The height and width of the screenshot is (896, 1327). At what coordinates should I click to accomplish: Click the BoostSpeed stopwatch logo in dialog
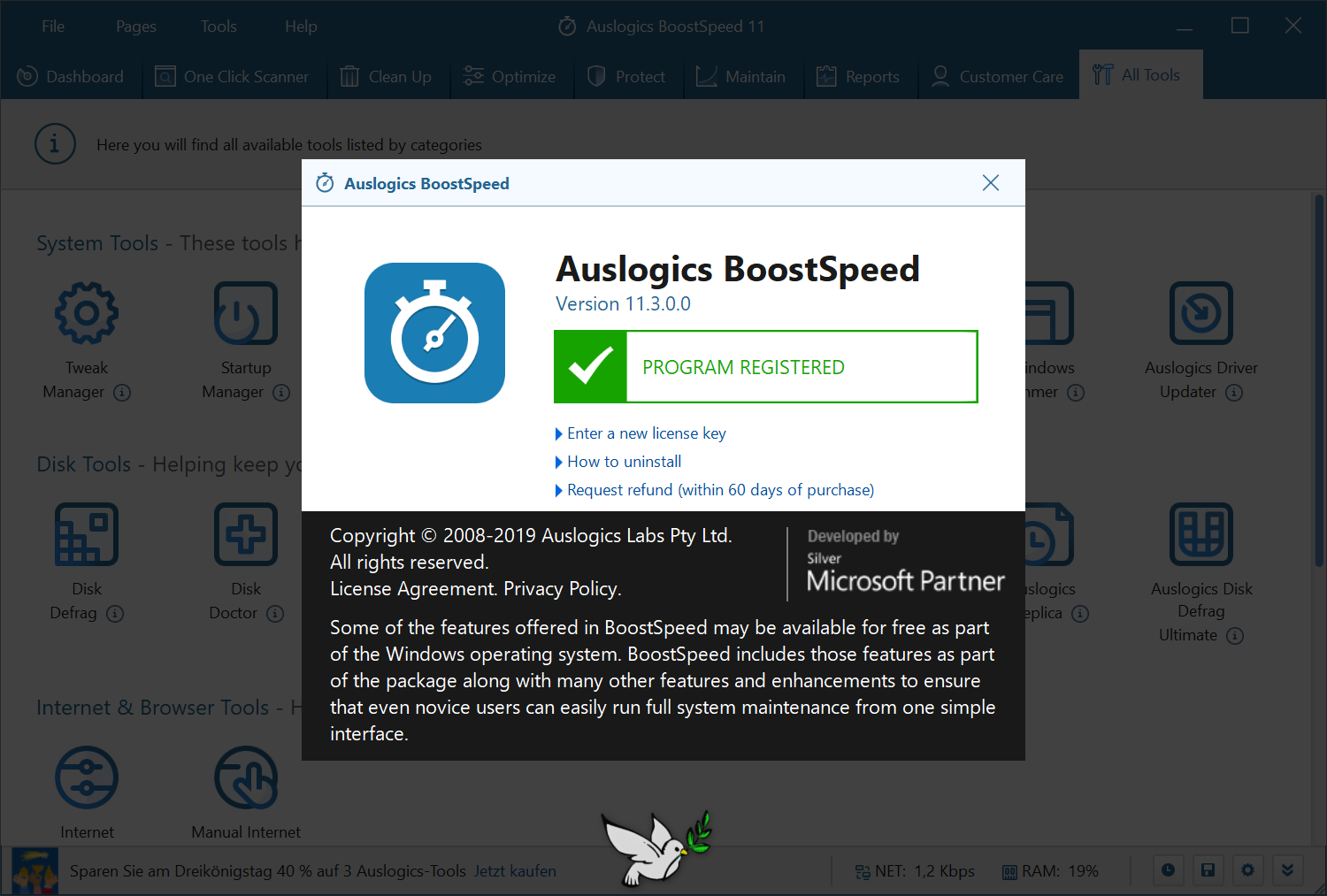[x=434, y=333]
